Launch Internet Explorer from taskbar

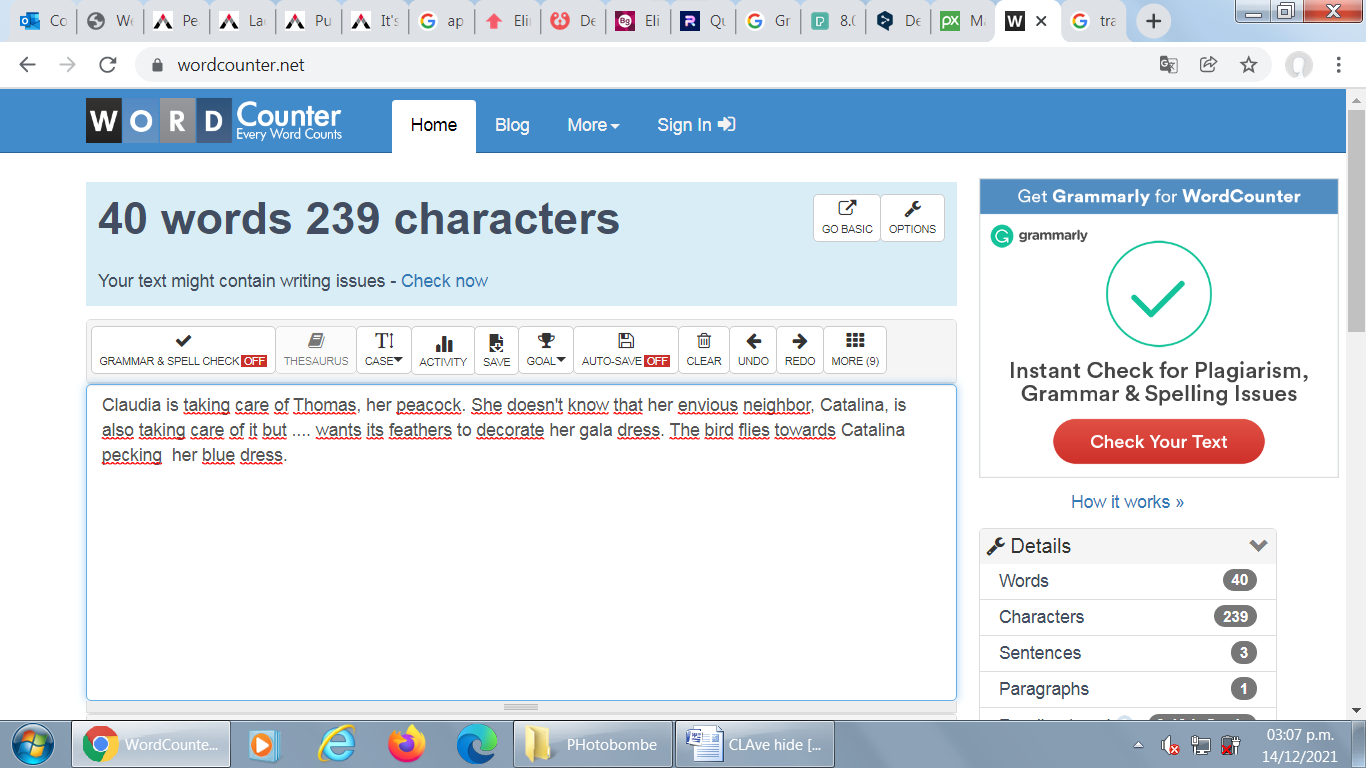click(x=337, y=744)
